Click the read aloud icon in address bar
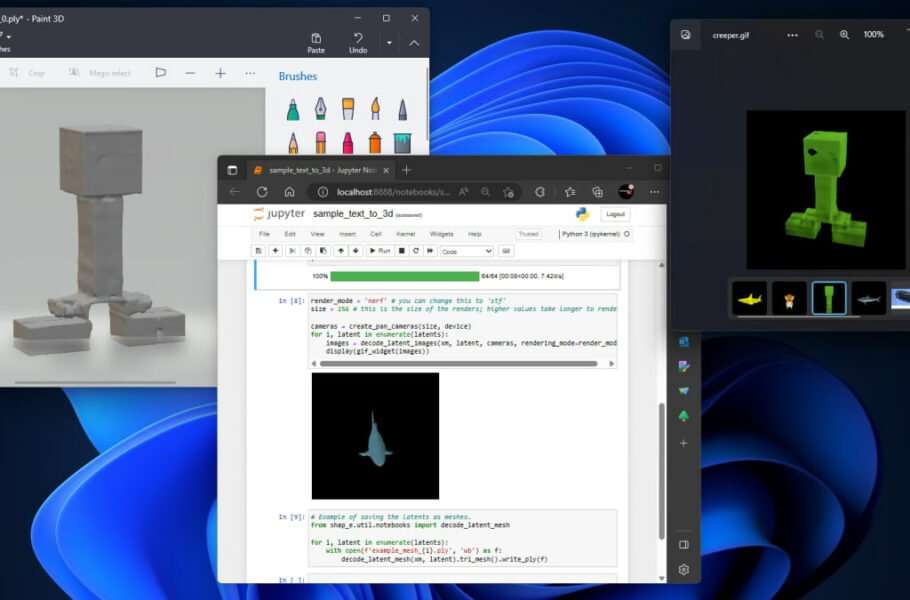This screenshot has width=910, height=600. tap(464, 192)
